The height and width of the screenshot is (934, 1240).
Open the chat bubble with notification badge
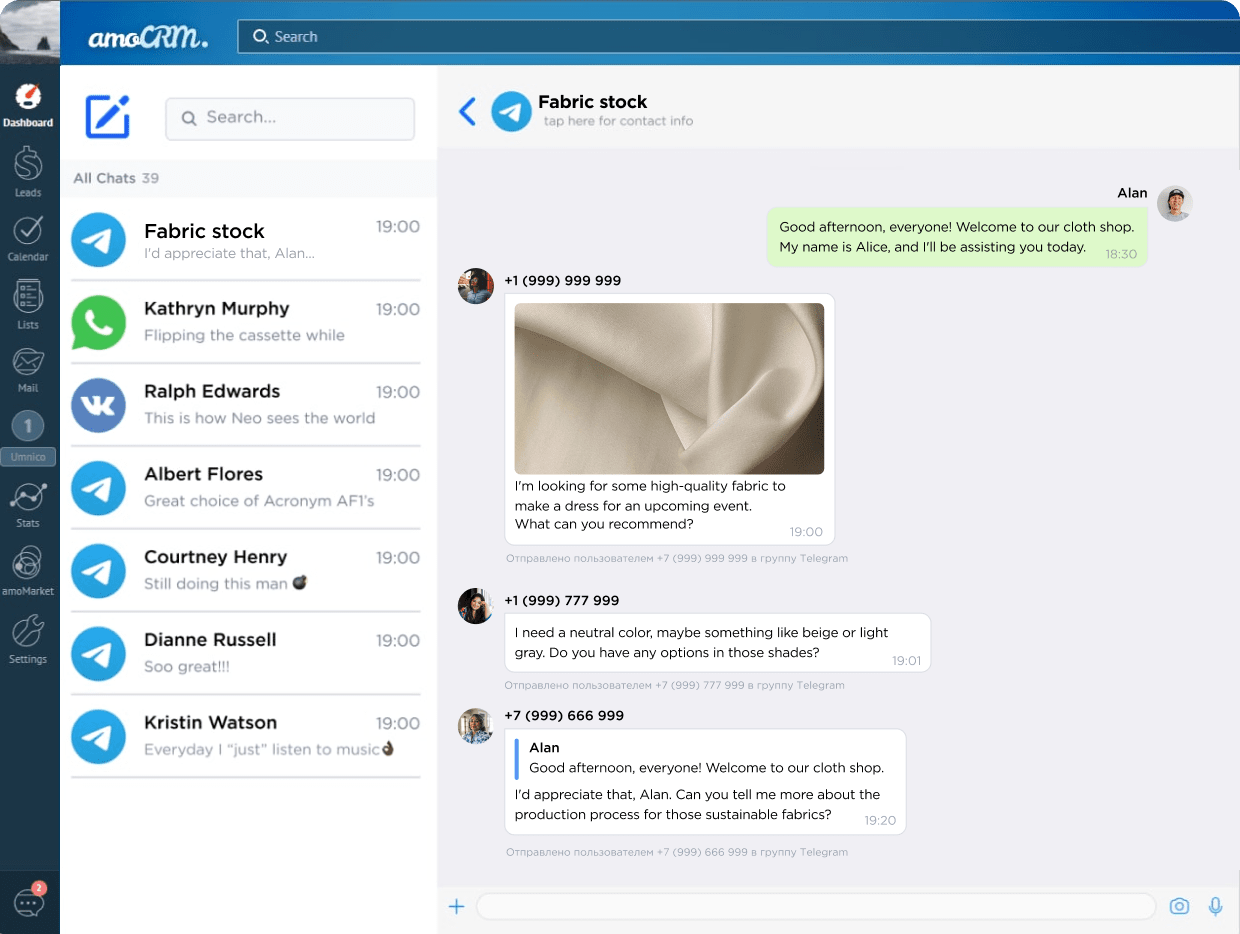coord(28,901)
